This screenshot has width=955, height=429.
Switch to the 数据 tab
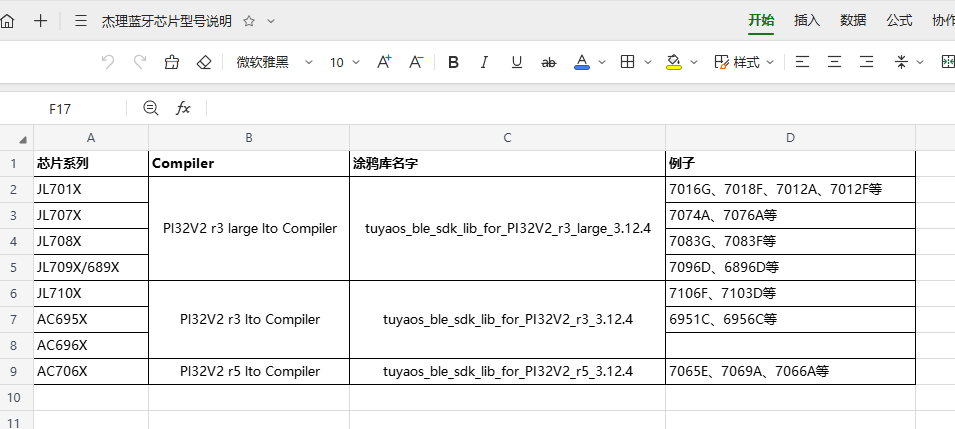[853, 20]
